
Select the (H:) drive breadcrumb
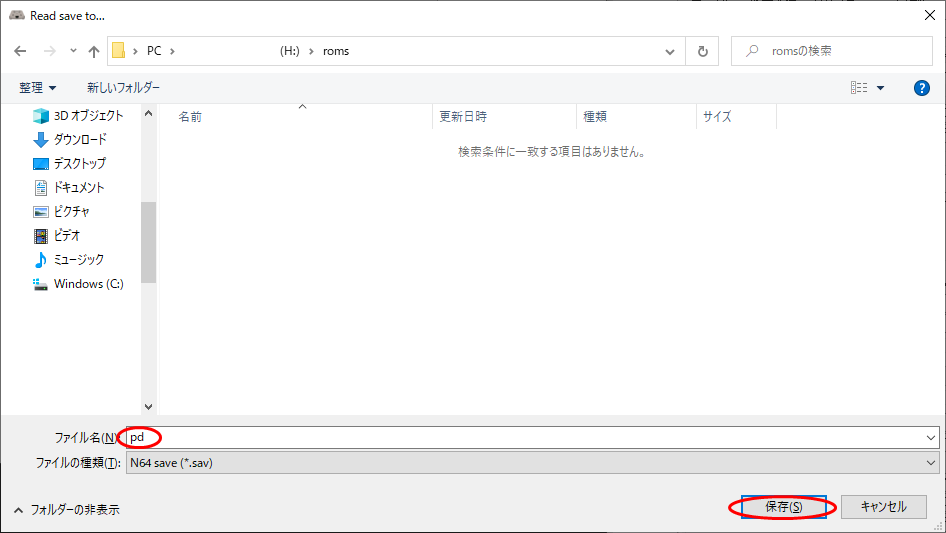(x=290, y=51)
